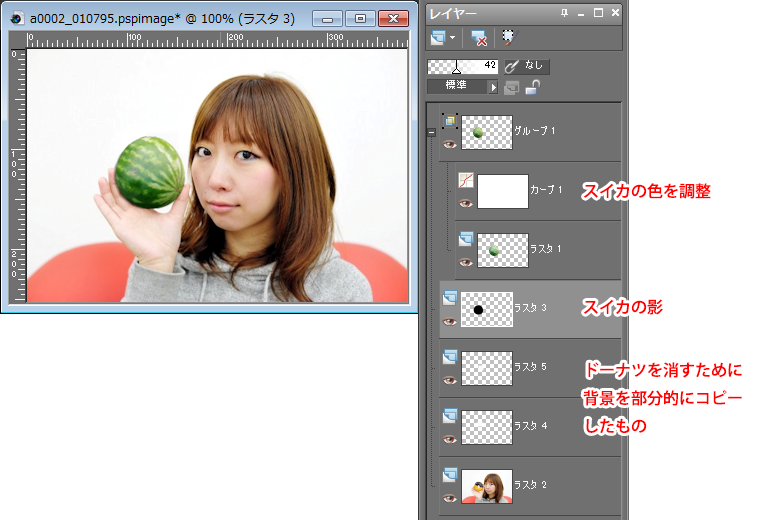The width and height of the screenshot is (770, 520).
Task: Click the New Layer icon in Layers panel
Action: (438, 38)
